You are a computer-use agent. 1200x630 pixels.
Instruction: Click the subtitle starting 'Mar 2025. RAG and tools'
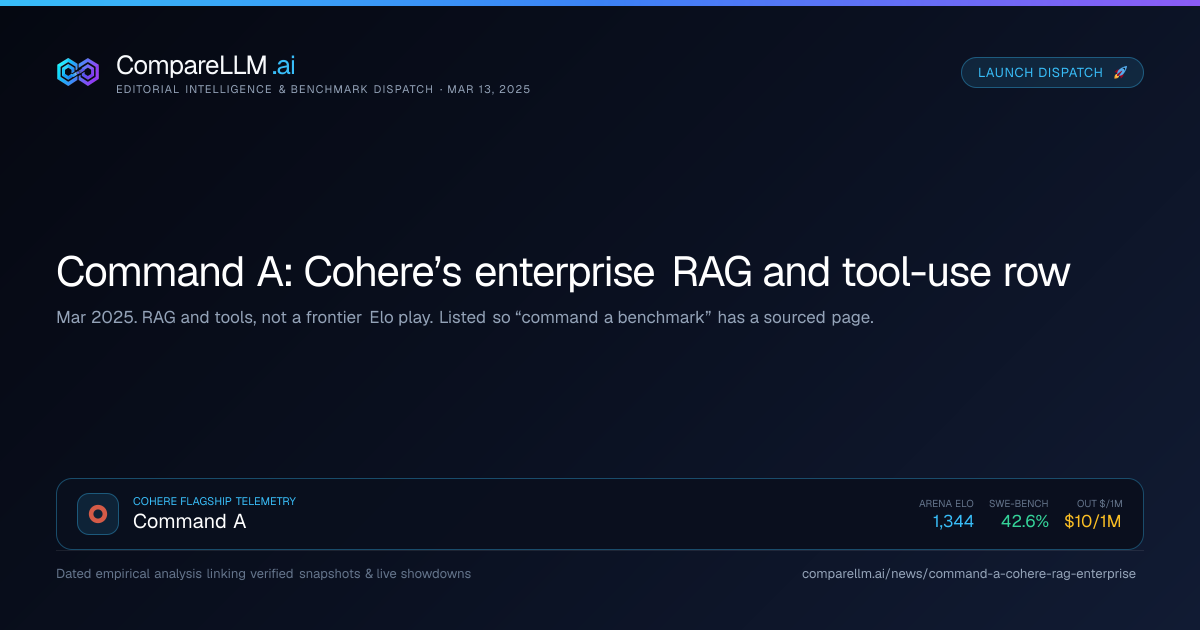pyautogui.click(x=465, y=318)
